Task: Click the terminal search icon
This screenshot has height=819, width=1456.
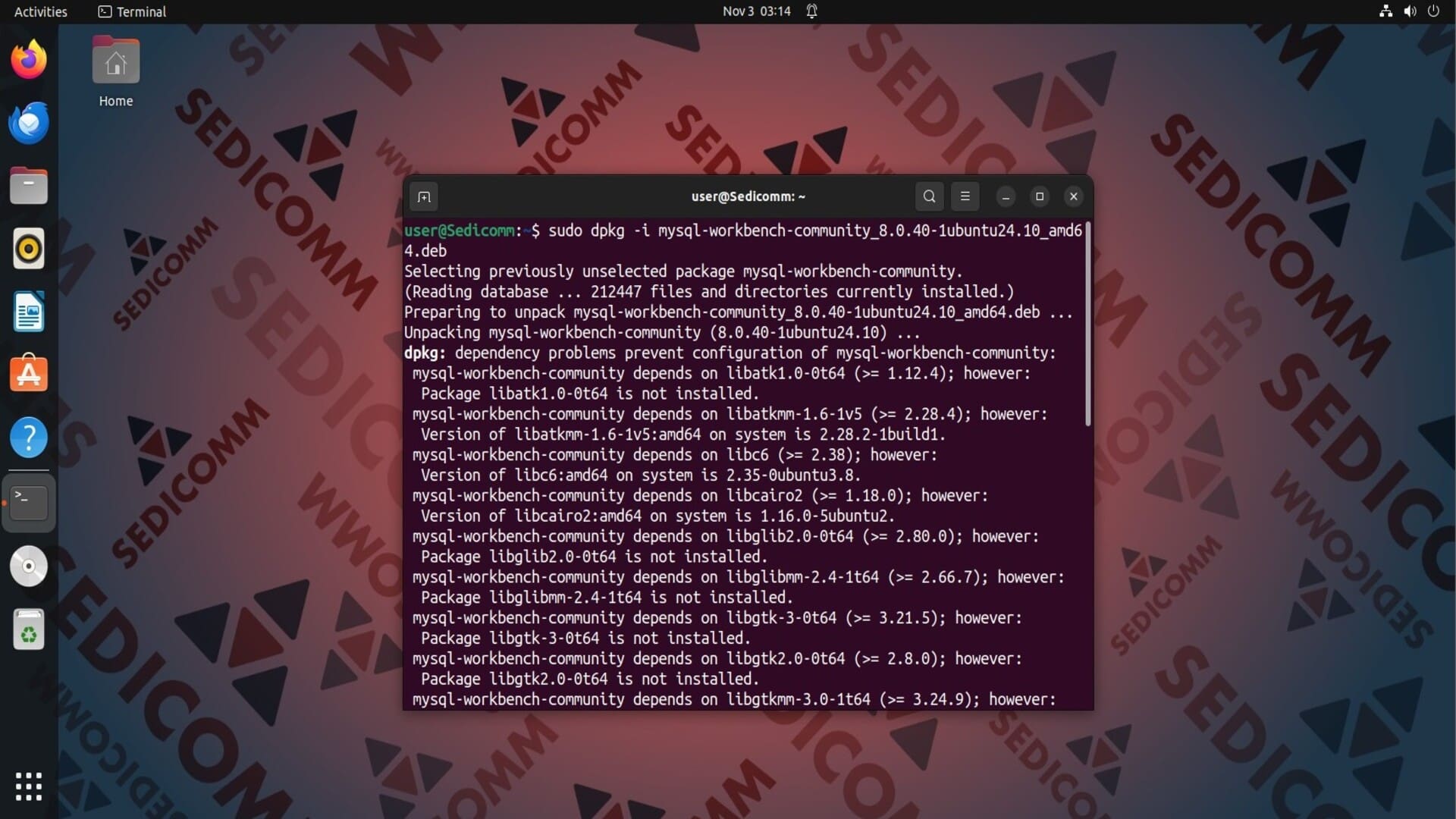Action: (x=929, y=196)
